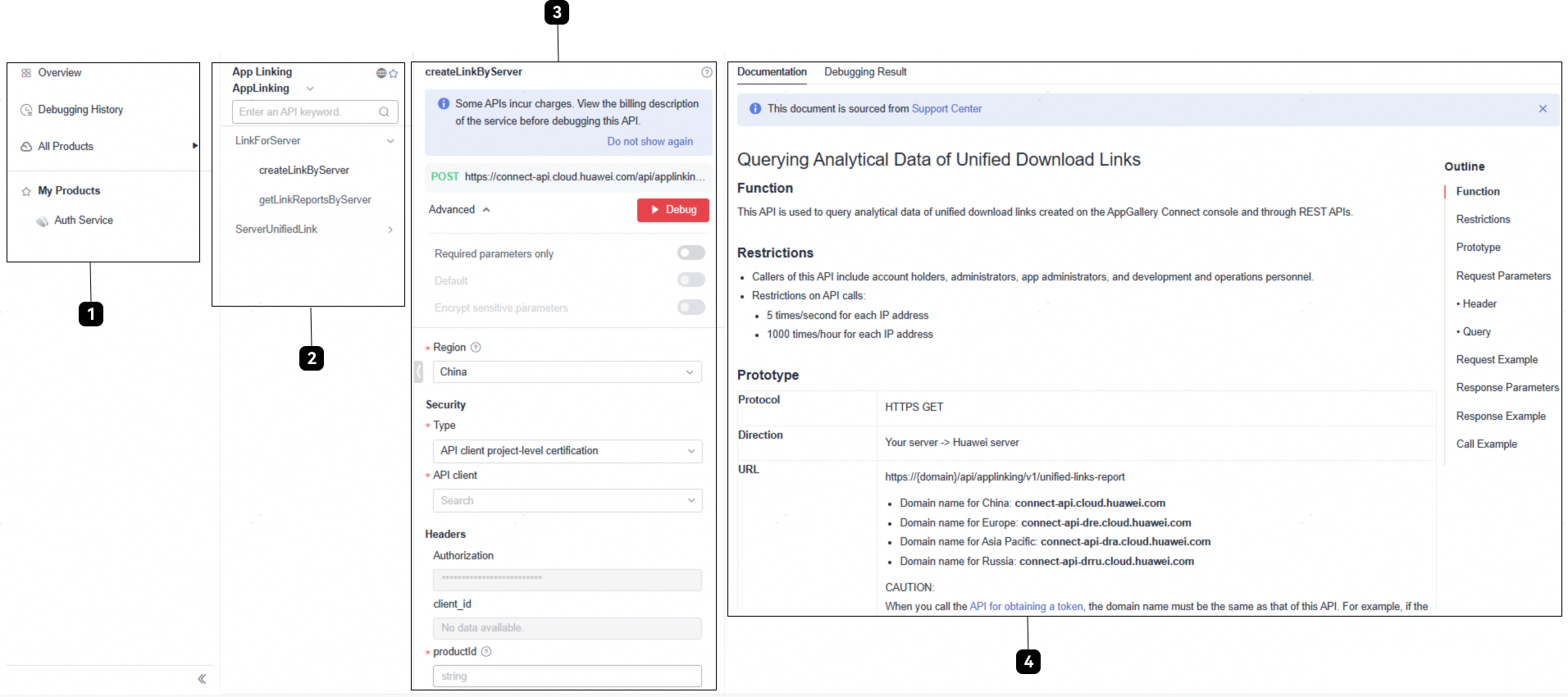
Task: Jump to Request Example in Outline
Action: (1497, 360)
